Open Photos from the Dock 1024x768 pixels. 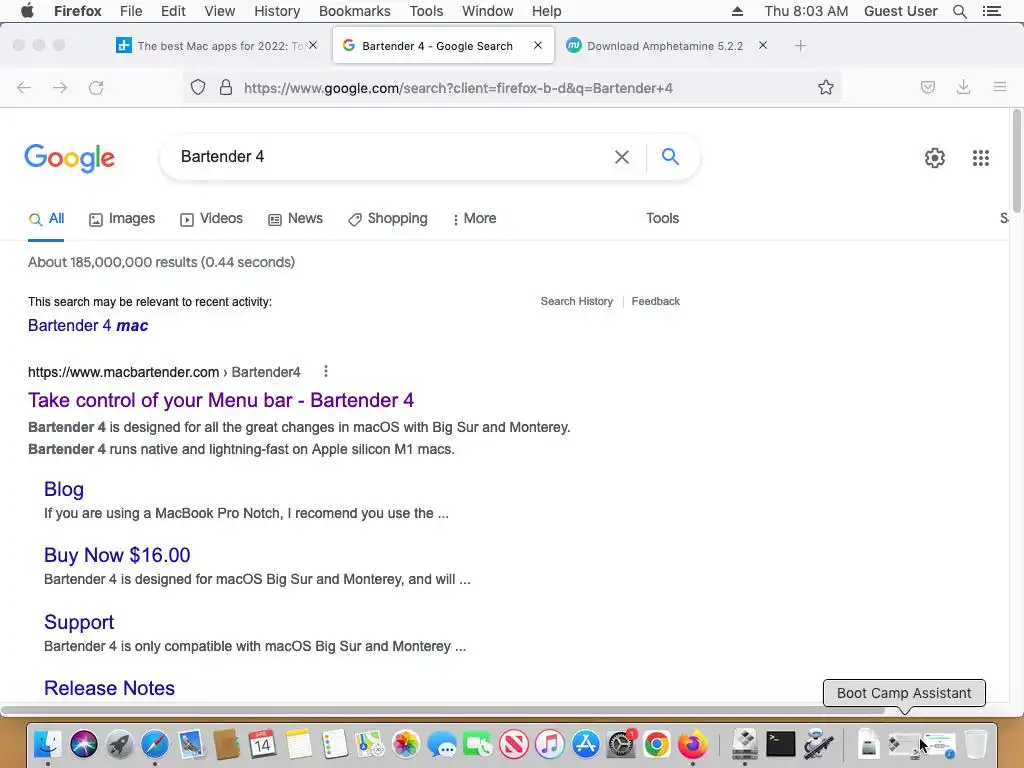406,744
